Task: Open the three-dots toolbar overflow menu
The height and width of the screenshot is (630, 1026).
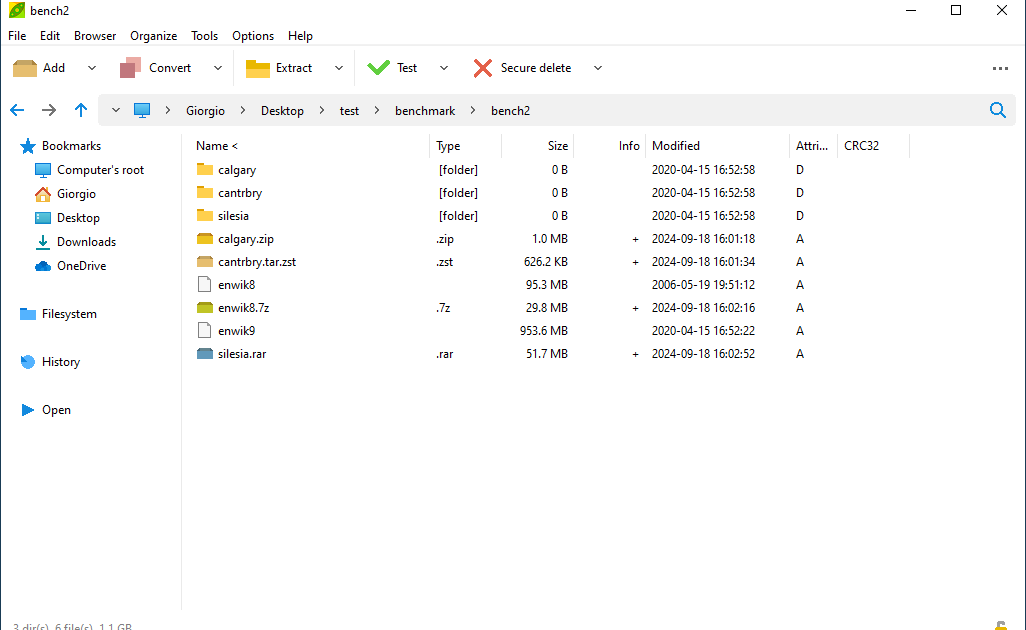Action: [x=1000, y=68]
